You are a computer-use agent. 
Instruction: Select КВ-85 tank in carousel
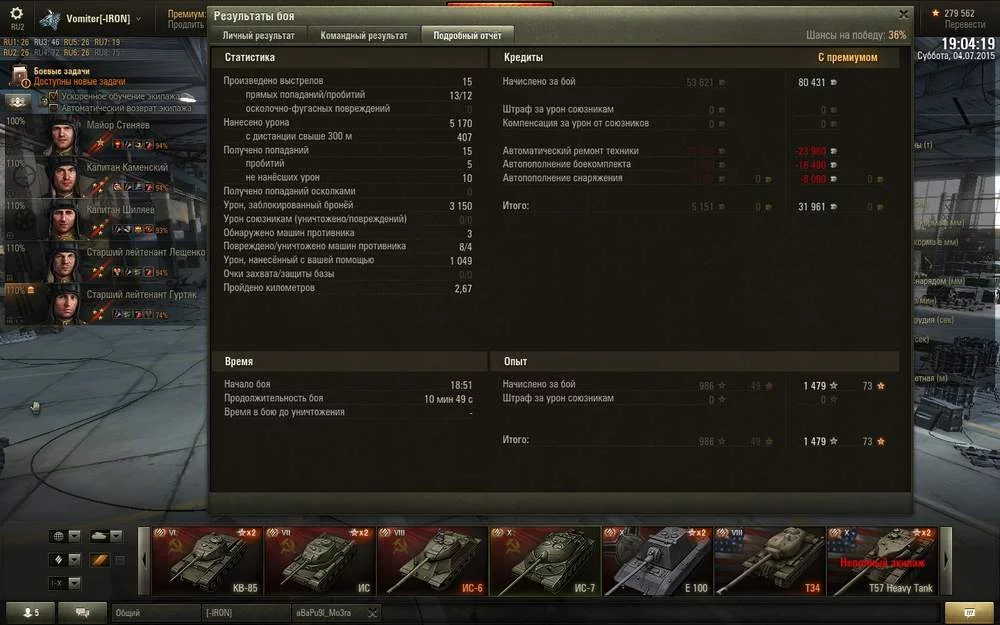click(207, 561)
